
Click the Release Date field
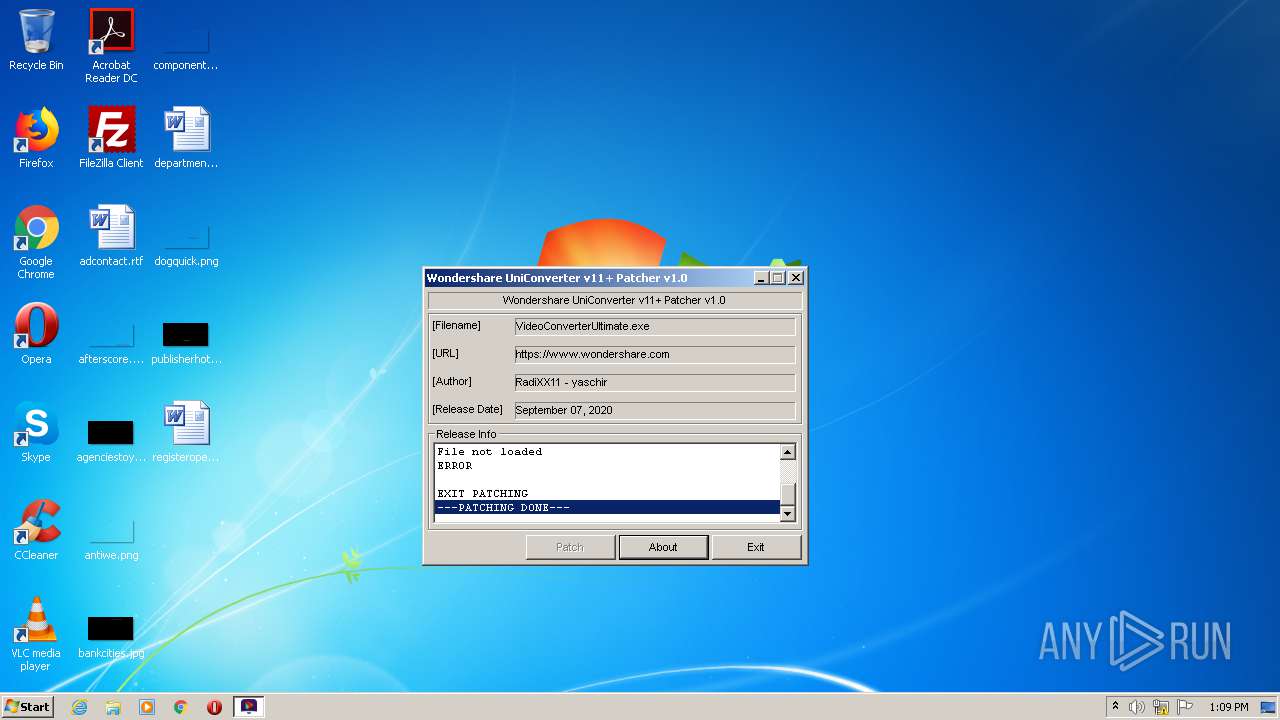[x=655, y=410]
